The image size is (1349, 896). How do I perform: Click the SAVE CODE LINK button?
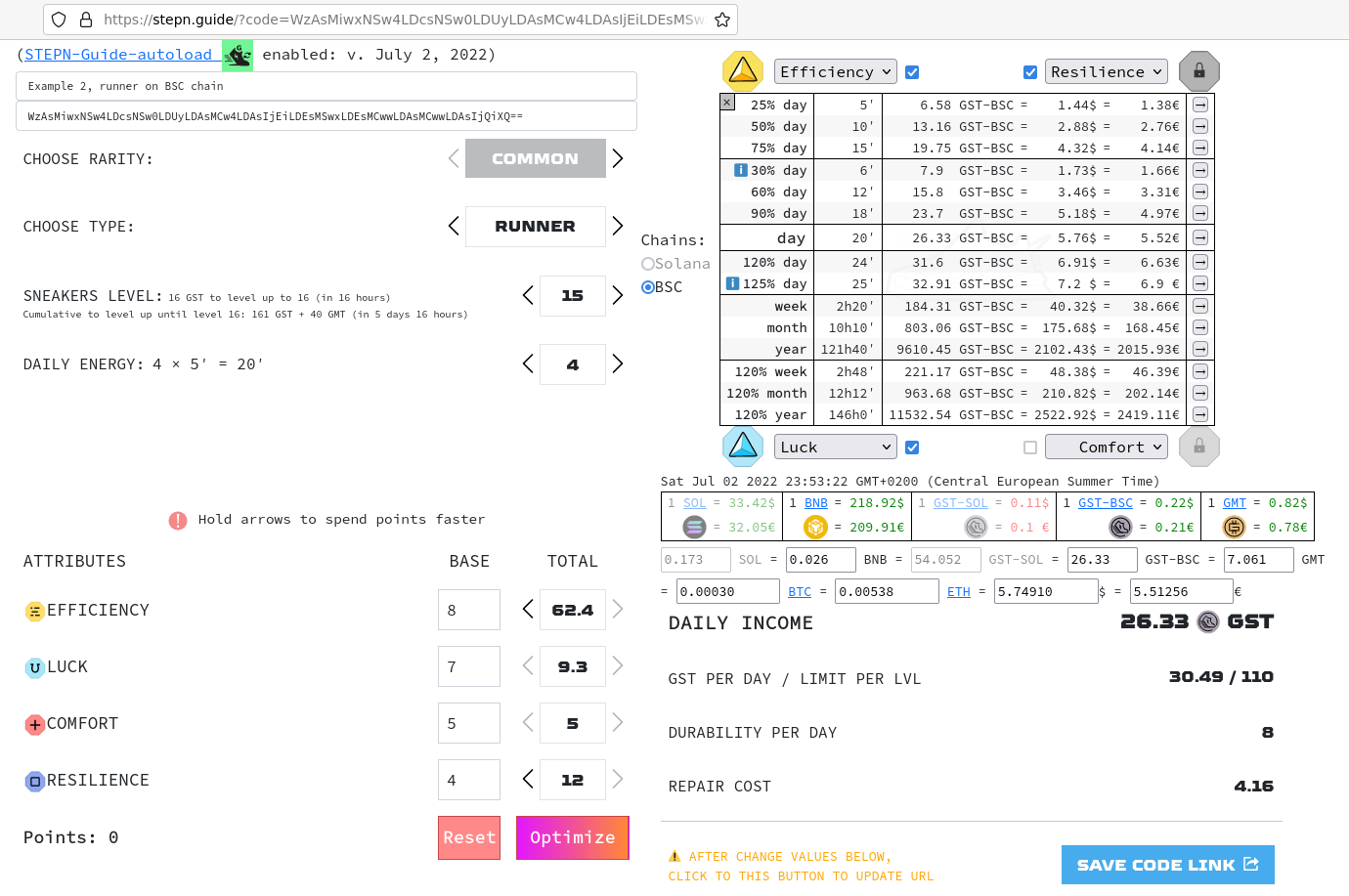(x=1167, y=865)
